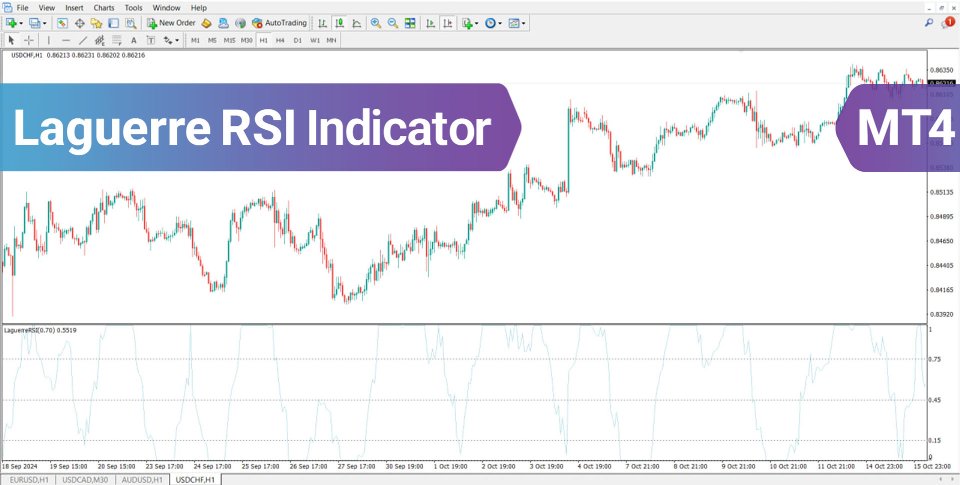Toggle chart shift from right edge
The height and width of the screenshot is (485, 960).
(448, 23)
